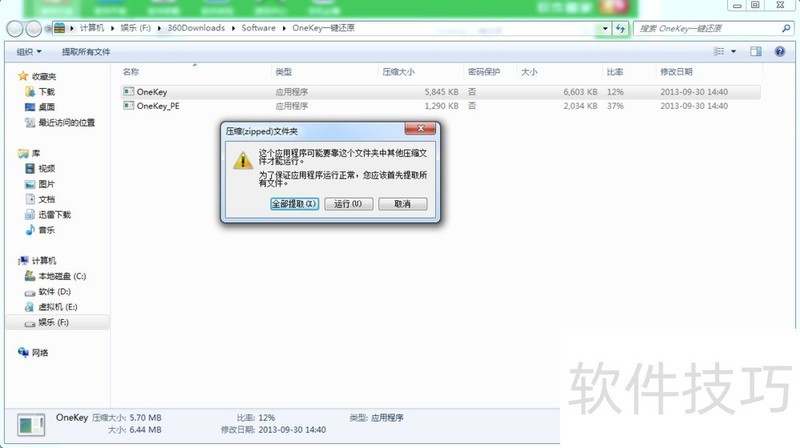Open the 组织 dropdown menu
The width and height of the screenshot is (800, 448).
[x=31, y=51]
